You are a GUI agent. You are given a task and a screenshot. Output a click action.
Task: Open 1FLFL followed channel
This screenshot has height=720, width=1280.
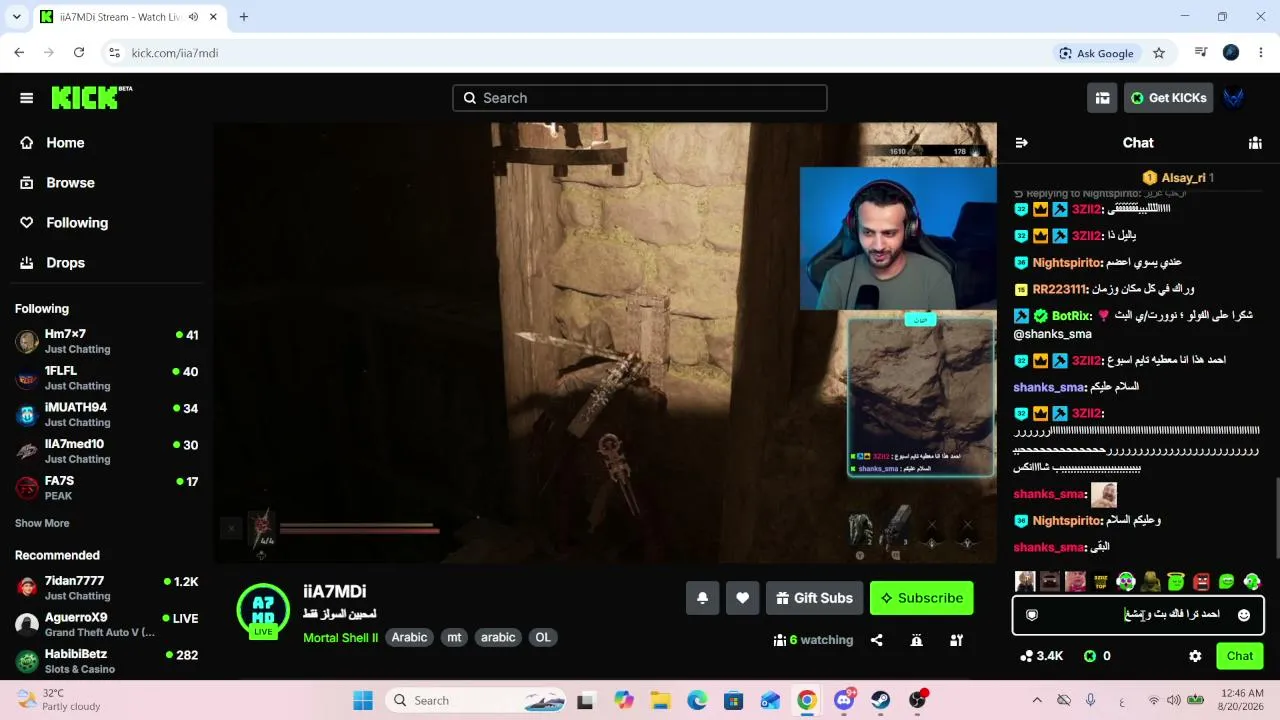pos(107,378)
